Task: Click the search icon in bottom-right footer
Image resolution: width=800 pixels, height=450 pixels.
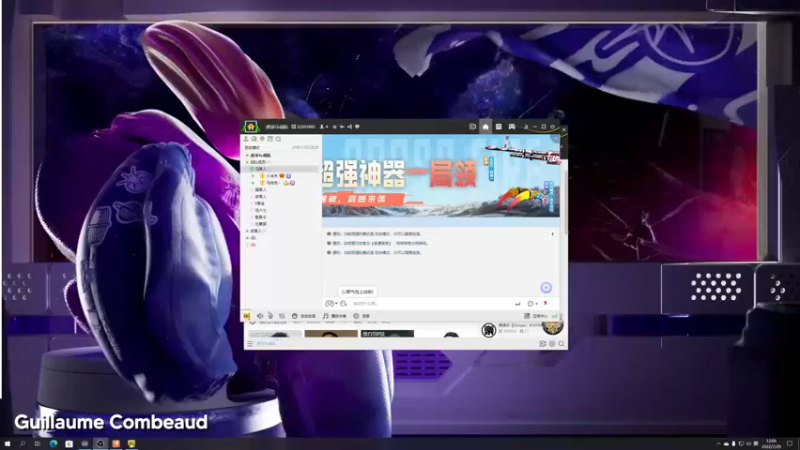Action: click(x=561, y=343)
